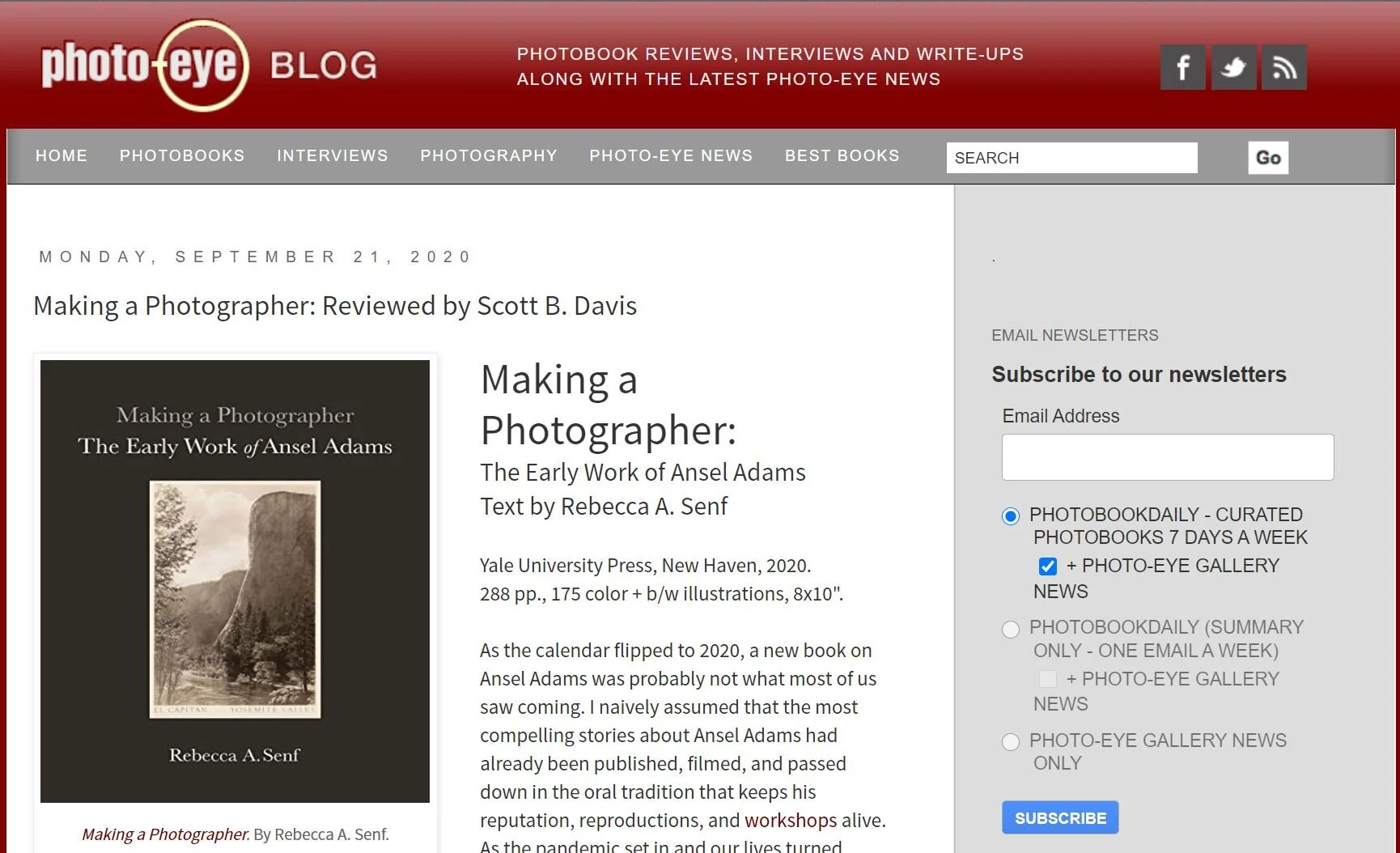Click the Go search button
Screen dimensions: 1400x853
pyautogui.click(x=1268, y=158)
